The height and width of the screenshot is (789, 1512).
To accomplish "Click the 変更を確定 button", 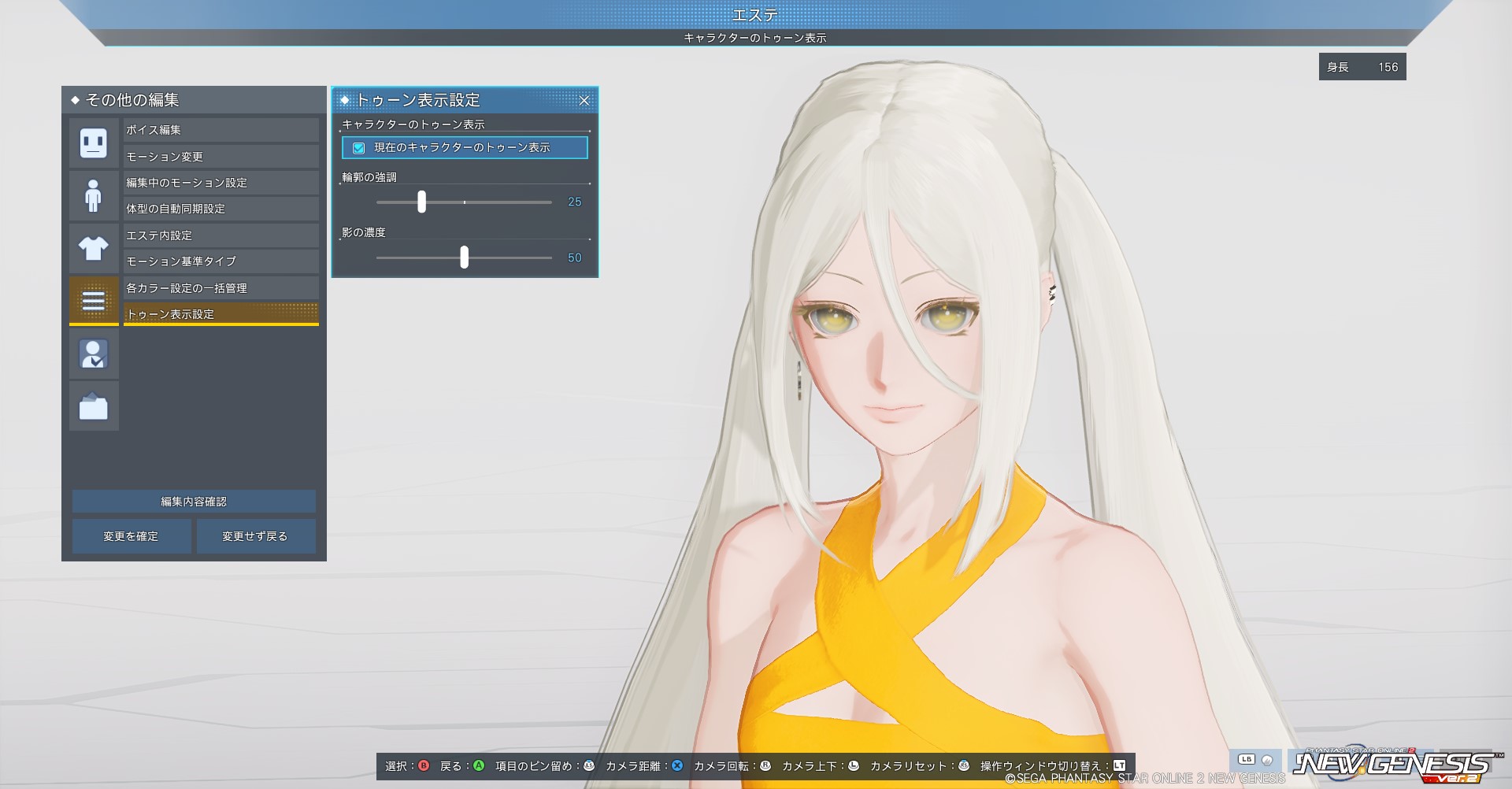I will click(x=132, y=536).
